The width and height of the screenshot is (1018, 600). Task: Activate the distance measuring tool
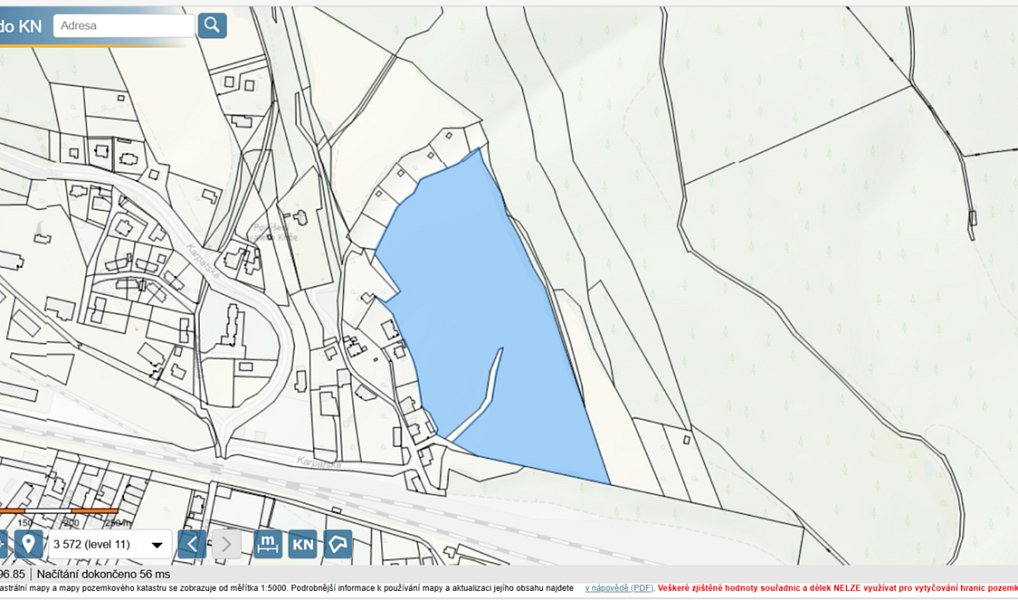pyautogui.click(x=267, y=544)
